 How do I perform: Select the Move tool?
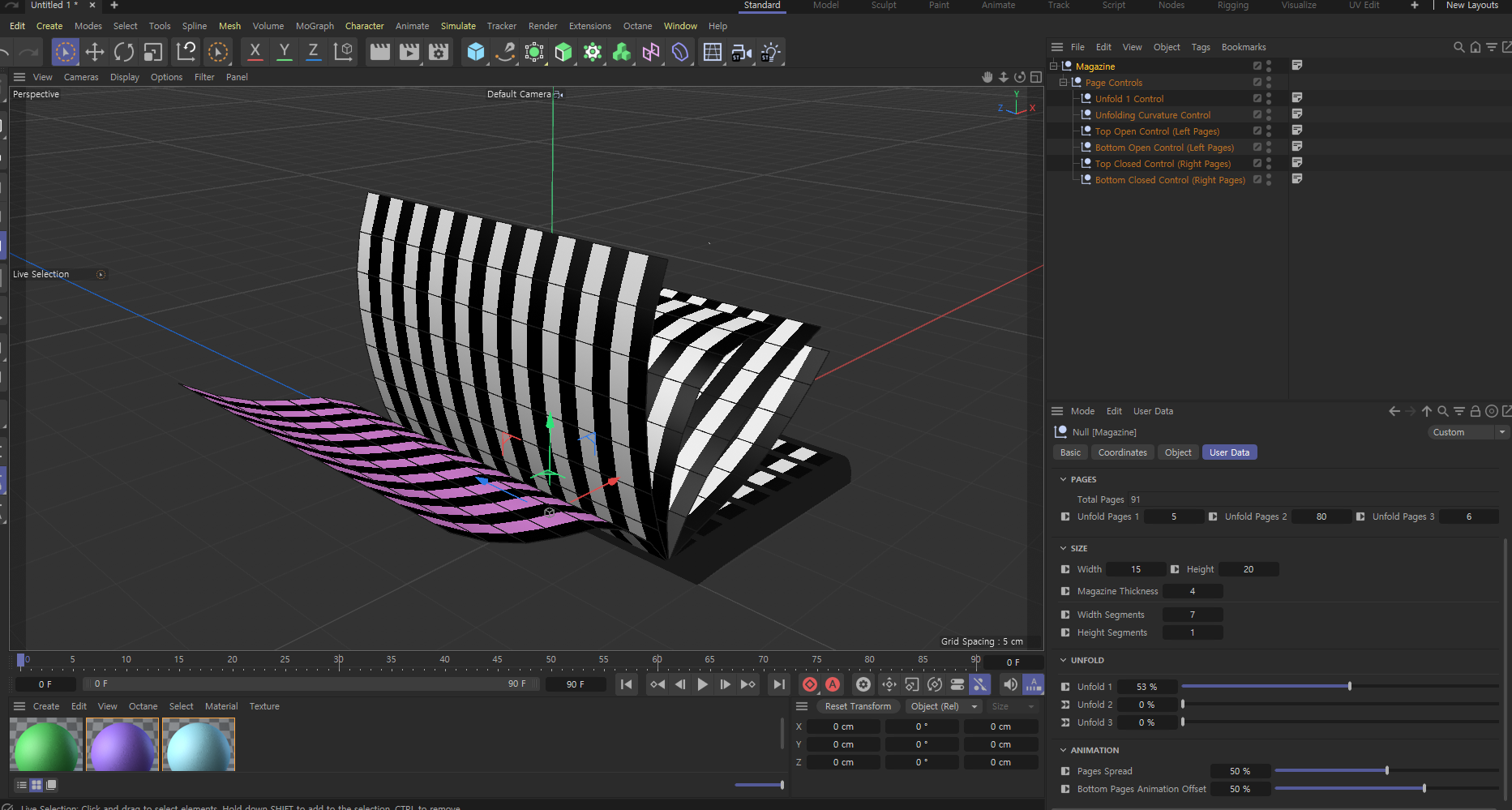[95, 53]
